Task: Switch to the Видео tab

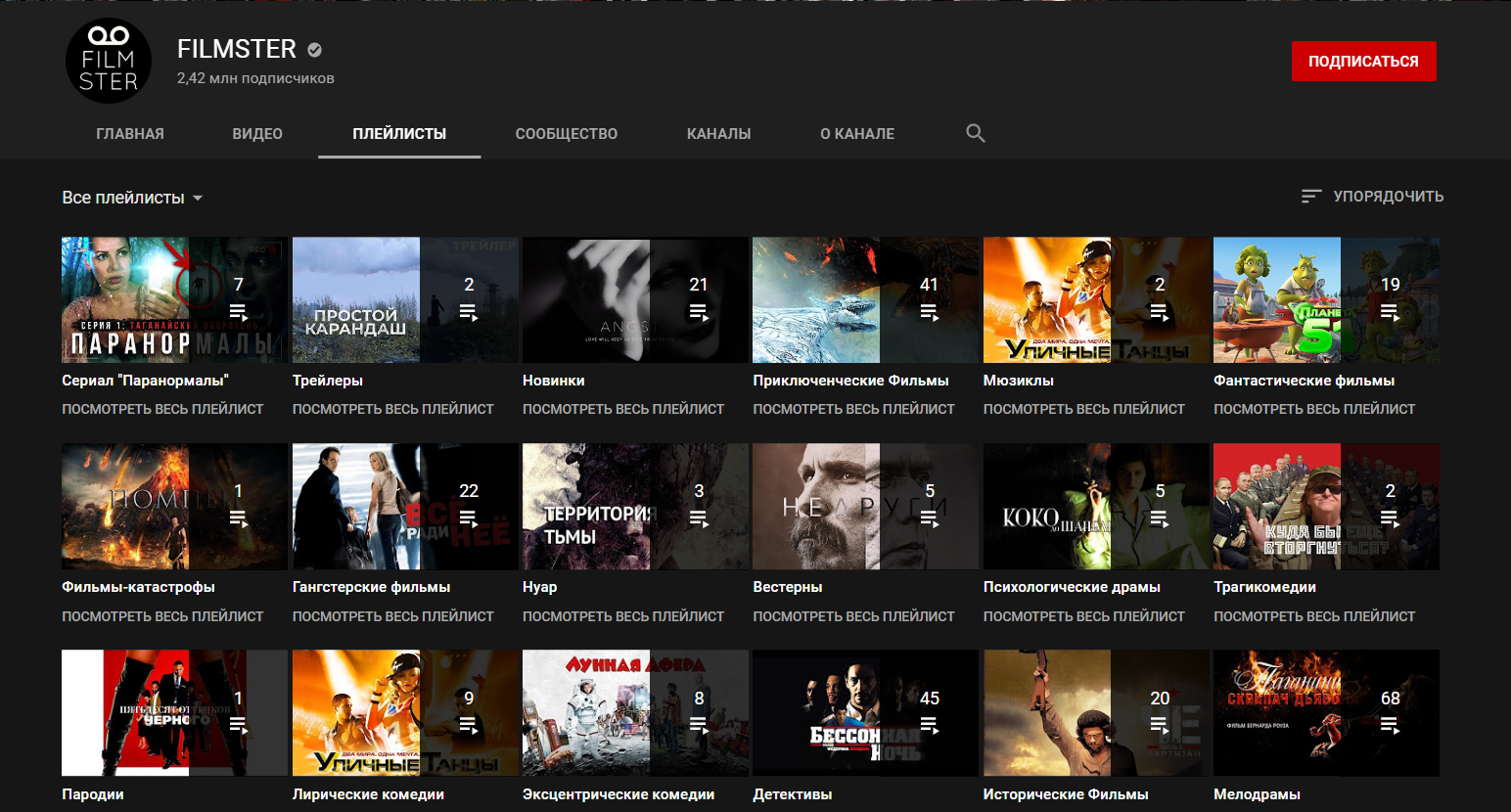Action: (x=257, y=134)
